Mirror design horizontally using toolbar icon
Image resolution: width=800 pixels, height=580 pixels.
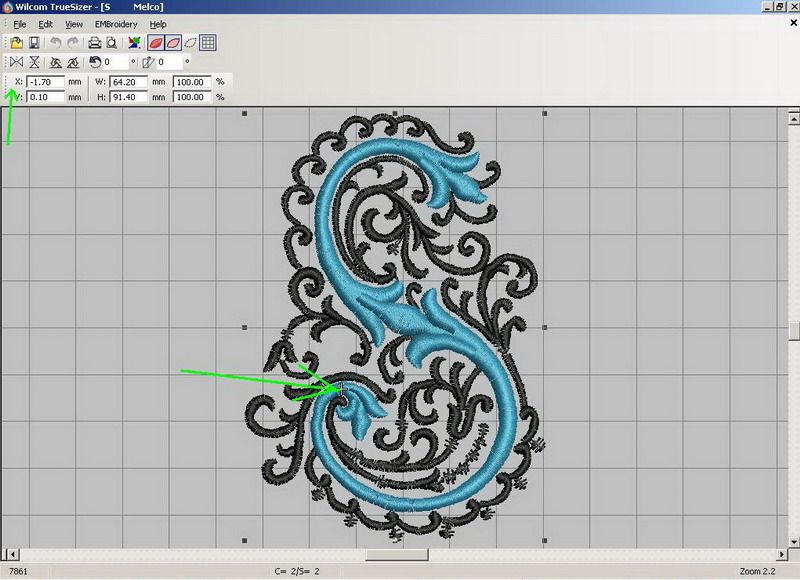click(x=16, y=62)
